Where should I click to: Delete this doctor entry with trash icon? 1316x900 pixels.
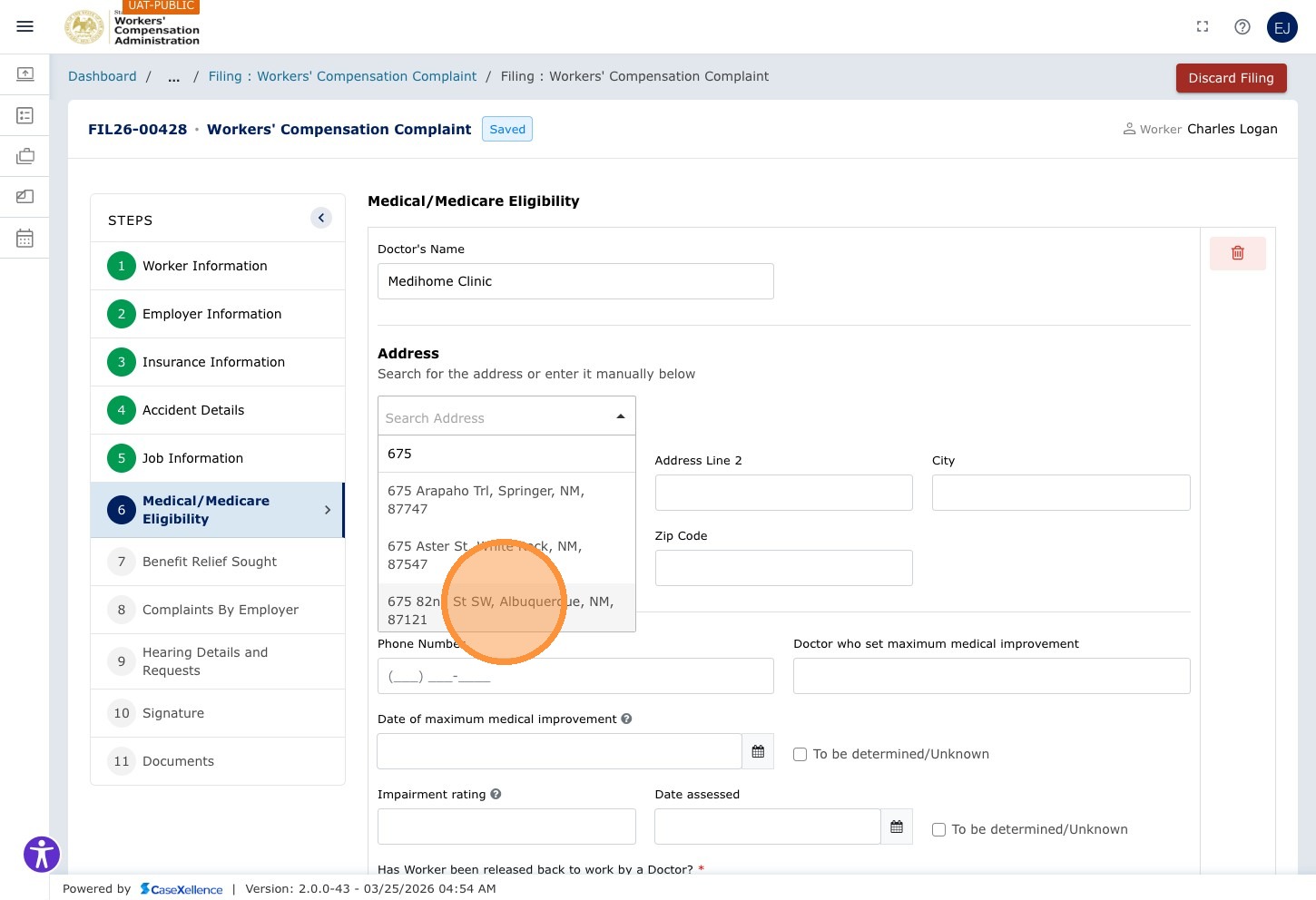coord(1238,253)
